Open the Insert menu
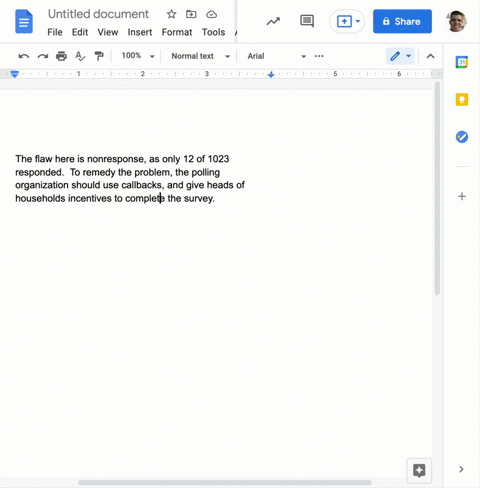This screenshot has height=488, width=480. (140, 32)
